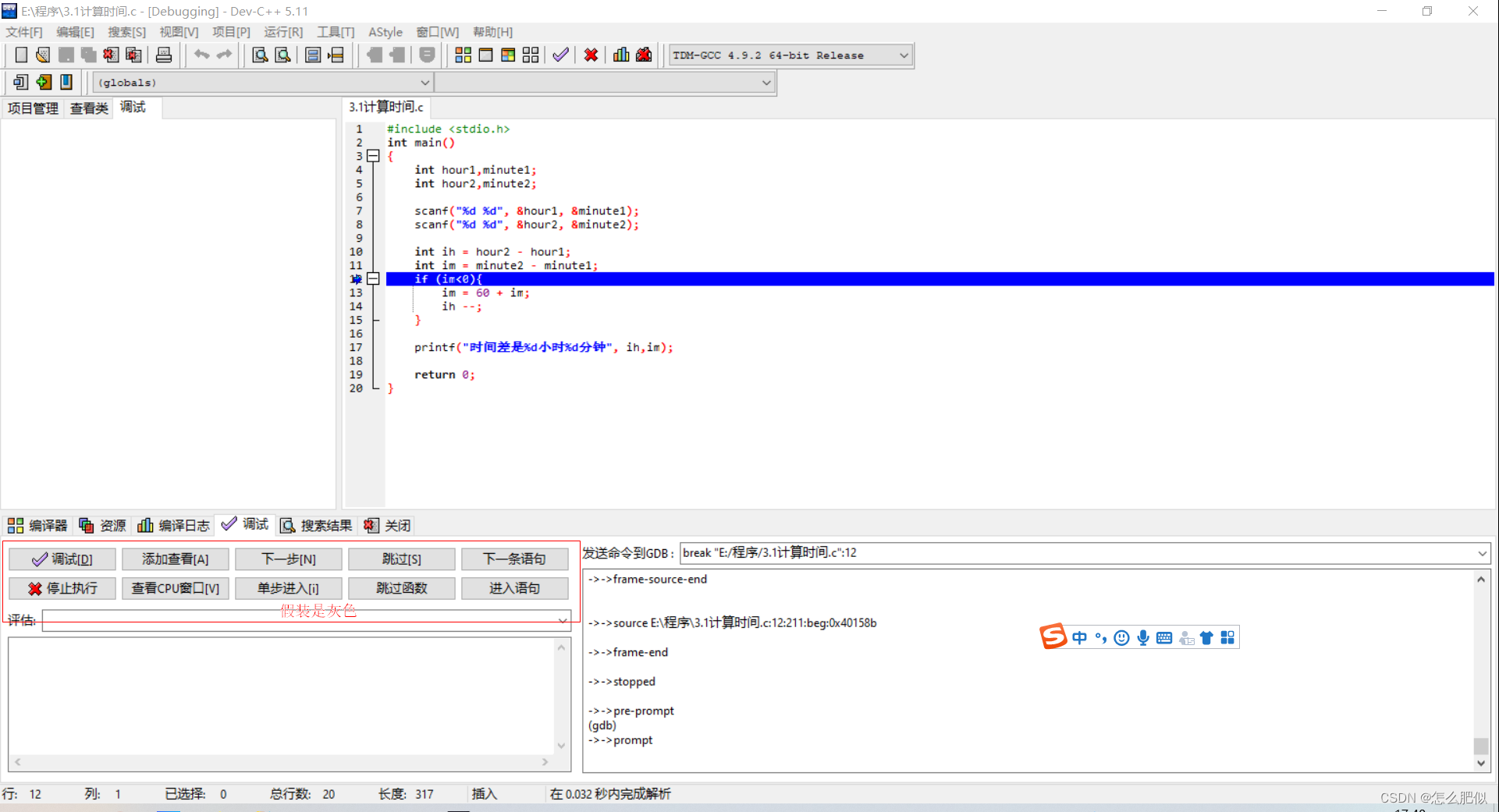
Task: Click the 跳过函数 button
Action: click(402, 588)
